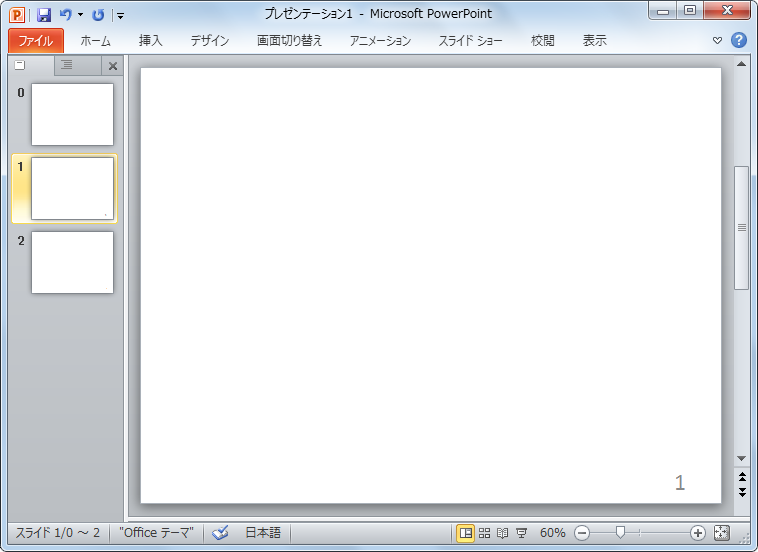Start the slide show from status bar
Screen dimensions: 758x552
pyautogui.click(x=521, y=533)
